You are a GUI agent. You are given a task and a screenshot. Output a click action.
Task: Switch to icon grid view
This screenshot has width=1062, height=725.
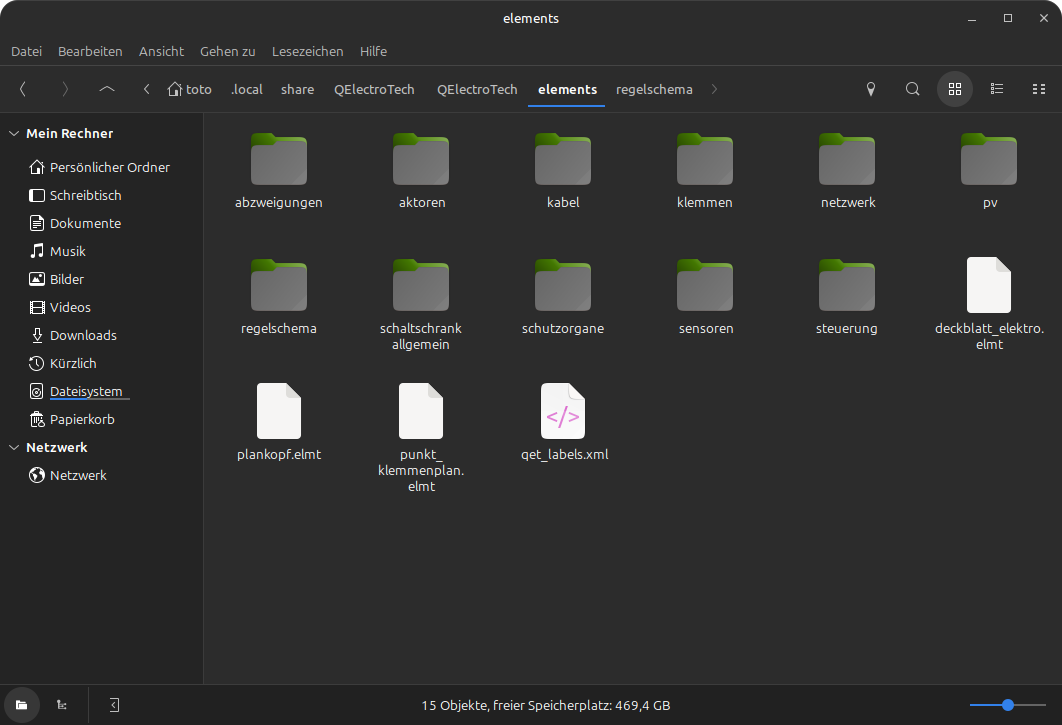[x=954, y=89]
